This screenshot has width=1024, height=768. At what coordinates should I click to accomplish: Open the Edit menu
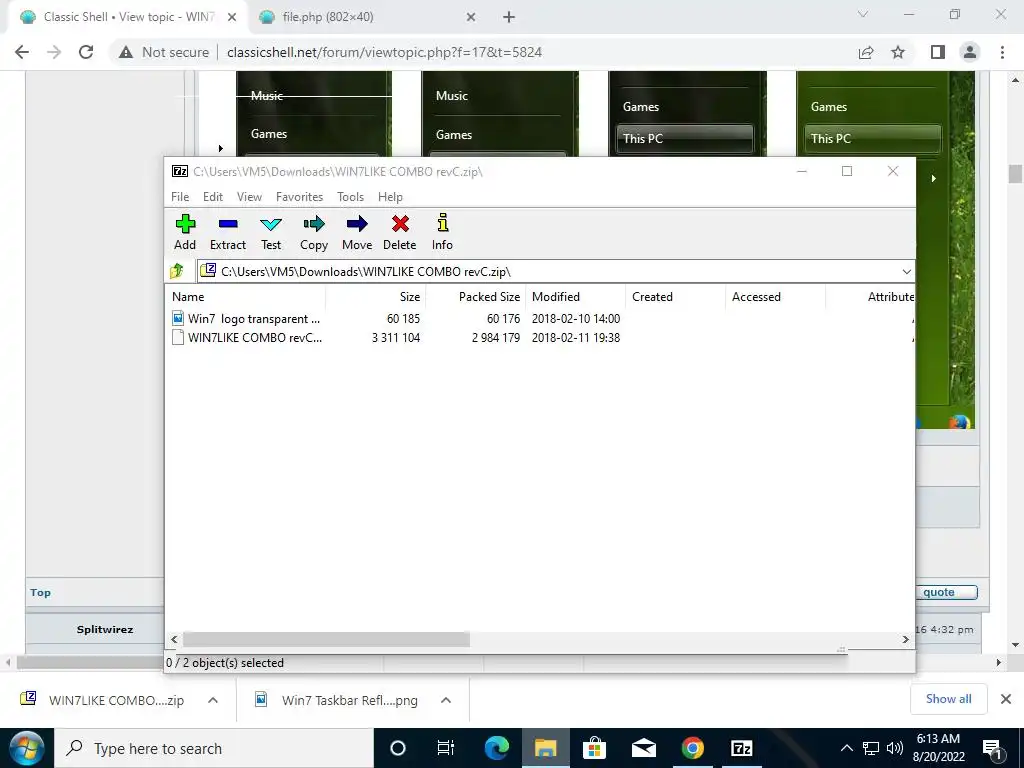(213, 197)
